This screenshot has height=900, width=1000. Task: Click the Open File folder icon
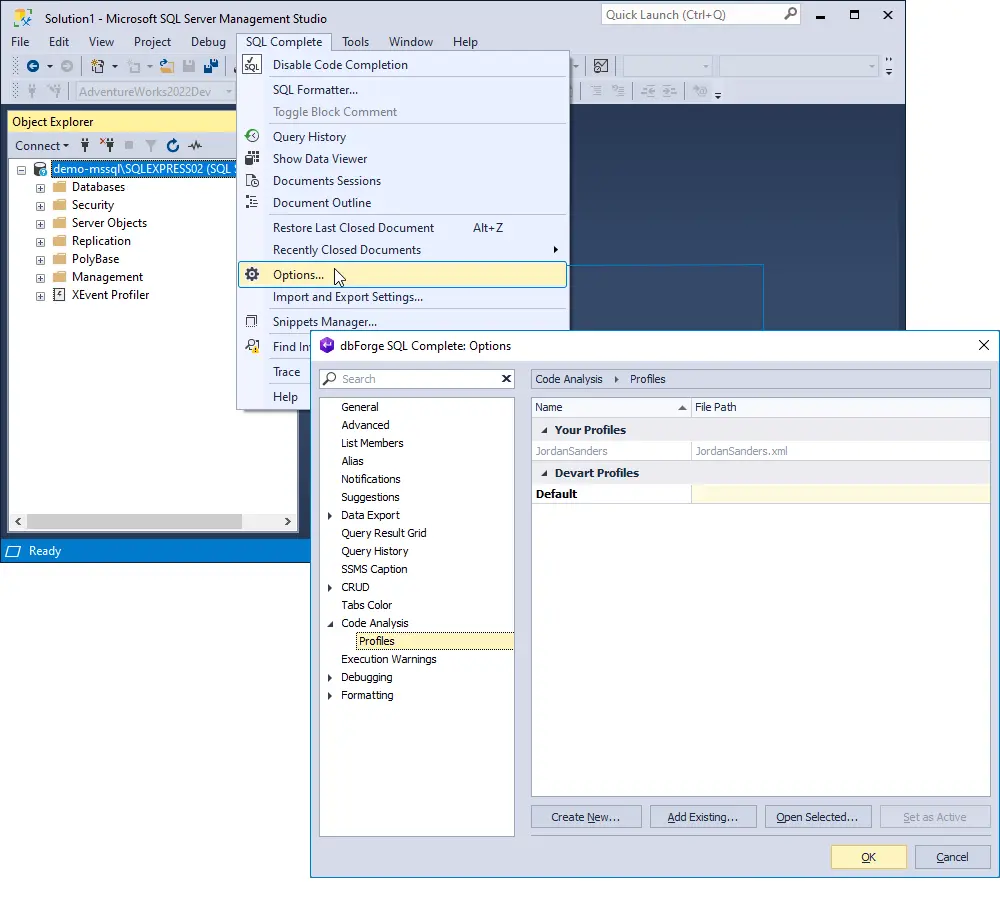pos(167,66)
